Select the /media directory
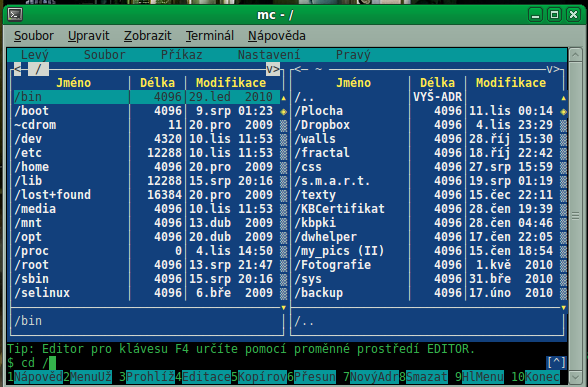This screenshot has width=588, height=387. [147, 209]
